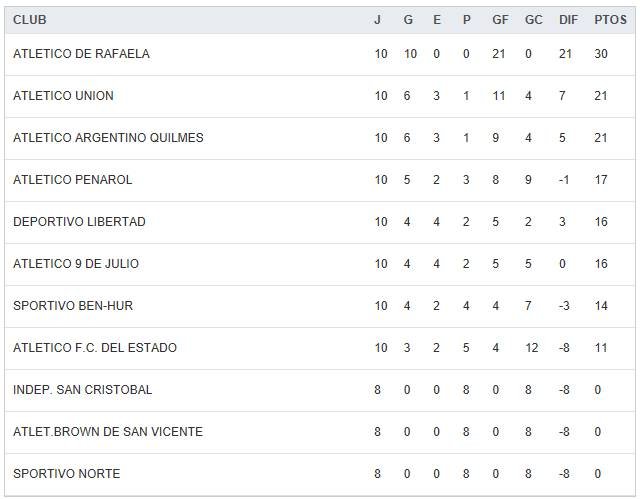Select the G column header
Screen dimensions: 640x499
[408, 20]
